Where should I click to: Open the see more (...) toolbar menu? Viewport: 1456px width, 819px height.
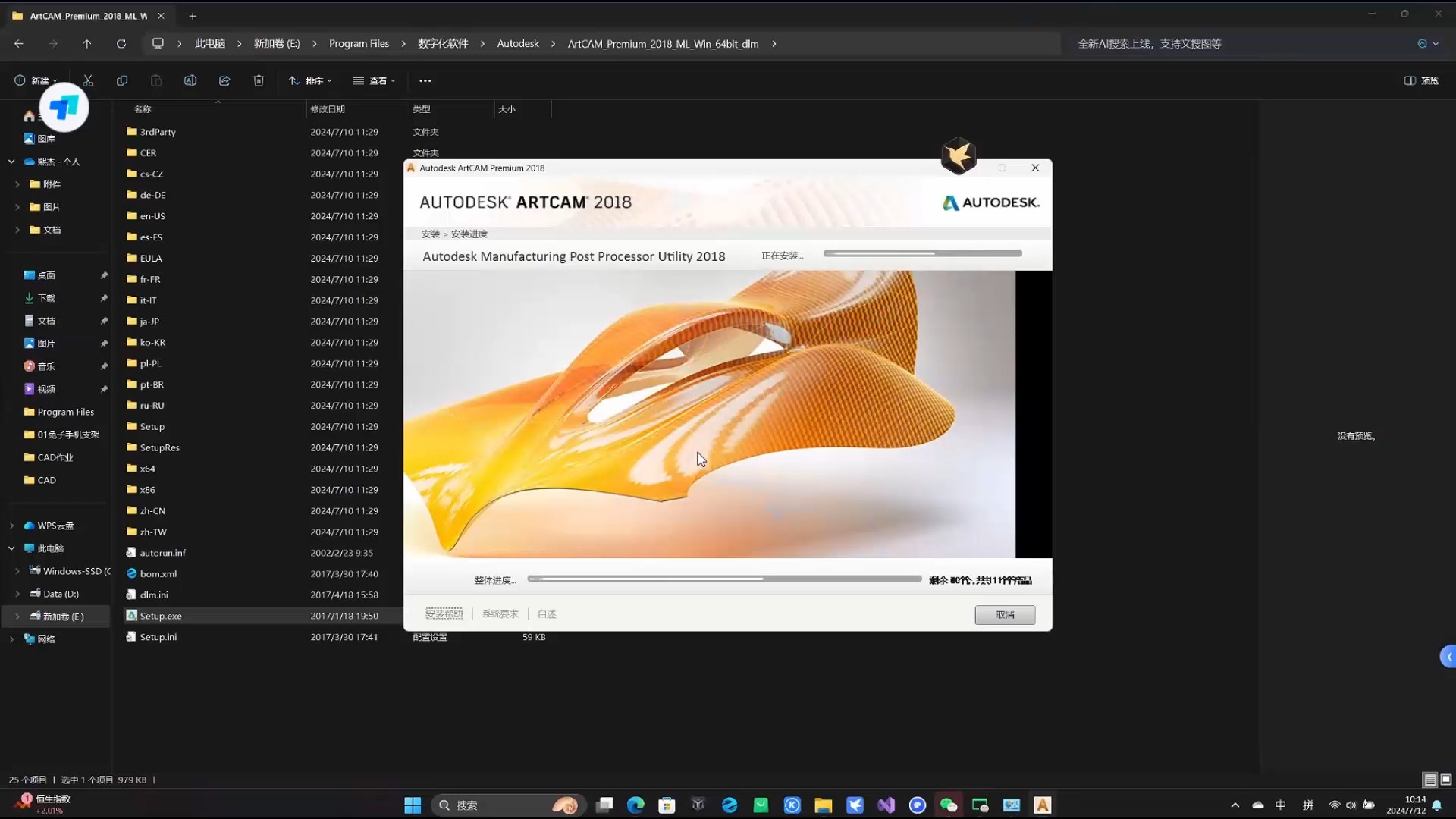(425, 80)
